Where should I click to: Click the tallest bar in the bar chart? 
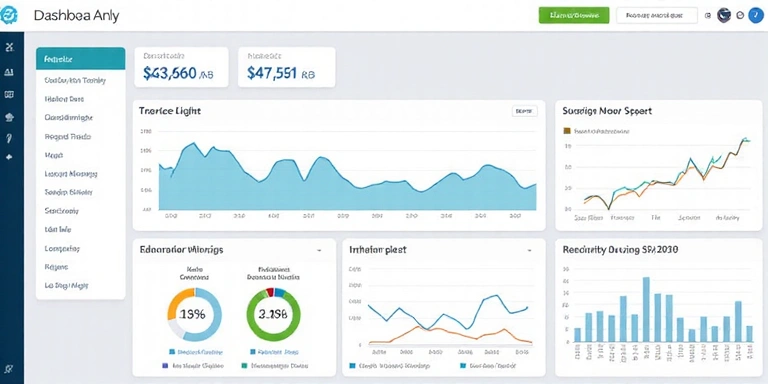coord(646,310)
